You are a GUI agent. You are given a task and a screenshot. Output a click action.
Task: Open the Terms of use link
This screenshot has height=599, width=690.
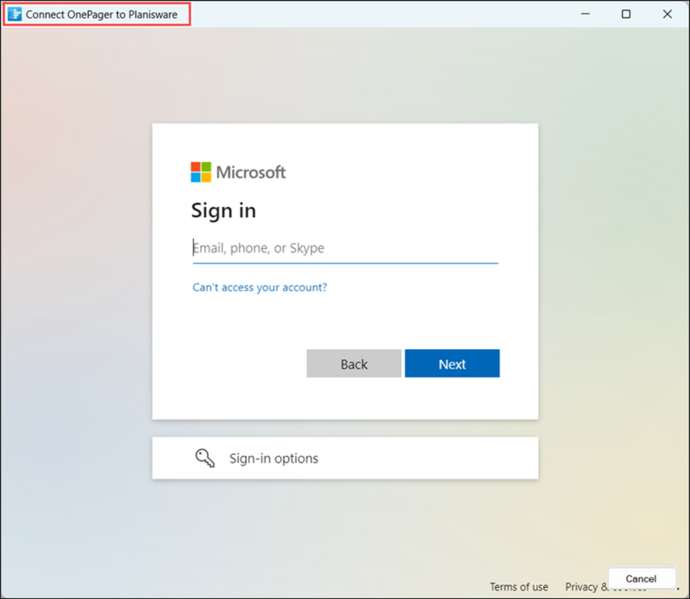coord(519,587)
